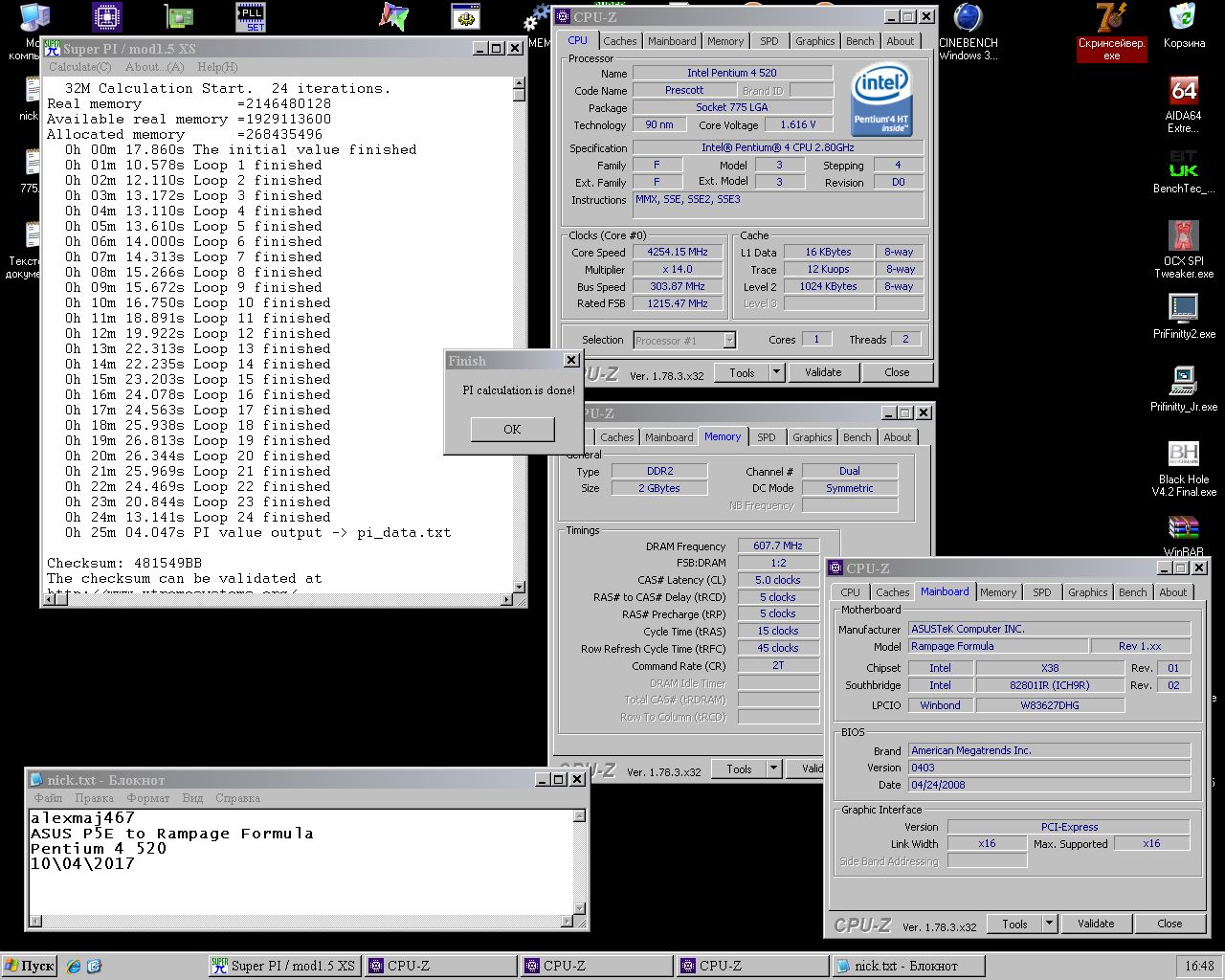Screen dimensions: 1225x980
Task: Open Вид menu in Notepad
Action: 192,798
